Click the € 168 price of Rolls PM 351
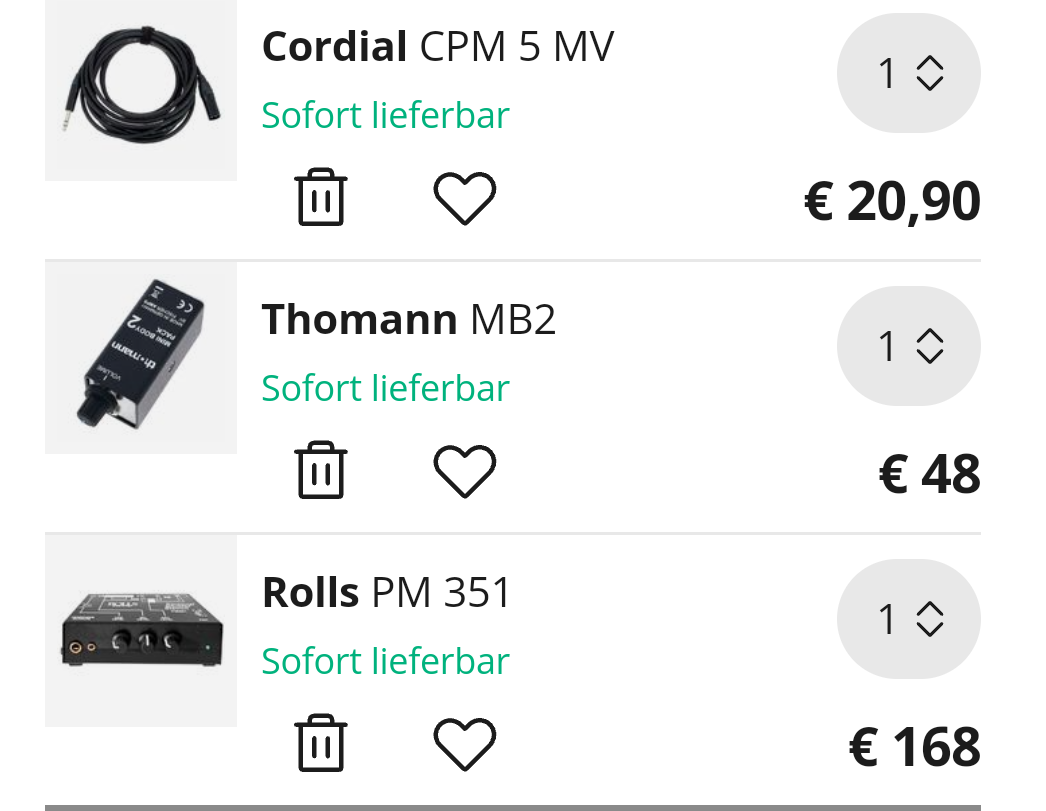The height and width of the screenshot is (811, 1046). tap(915, 748)
